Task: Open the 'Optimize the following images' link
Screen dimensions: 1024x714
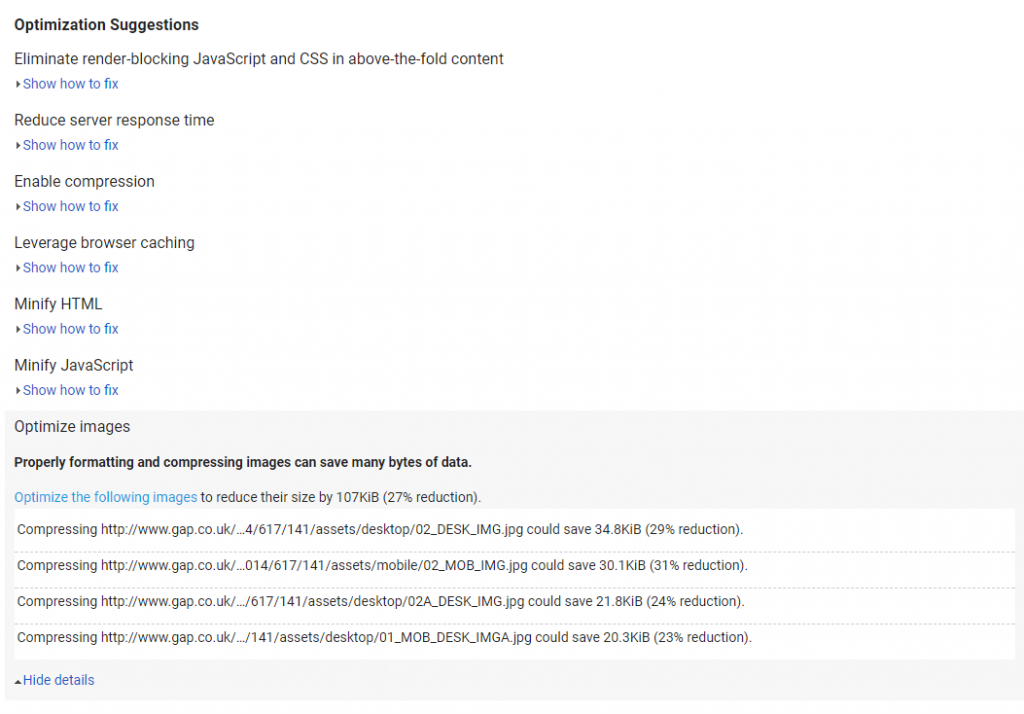Action: (x=105, y=497)
